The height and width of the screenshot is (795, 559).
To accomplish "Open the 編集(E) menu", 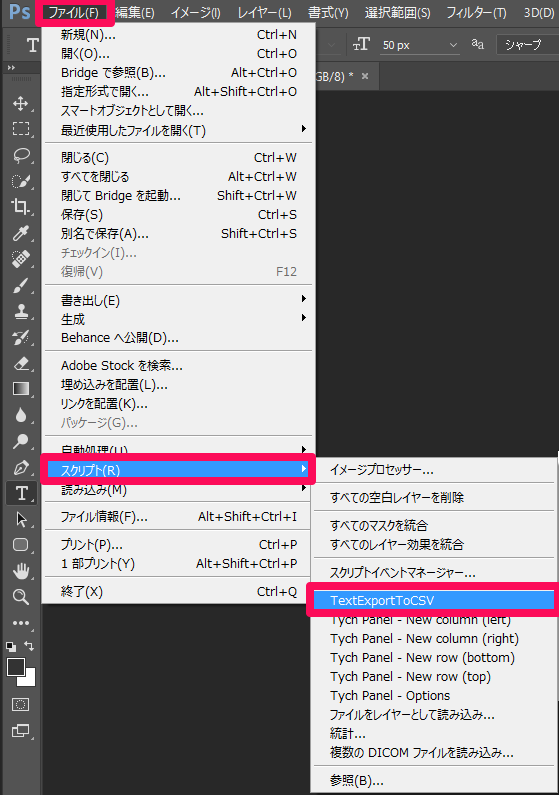I will click(x=135, y=12).
